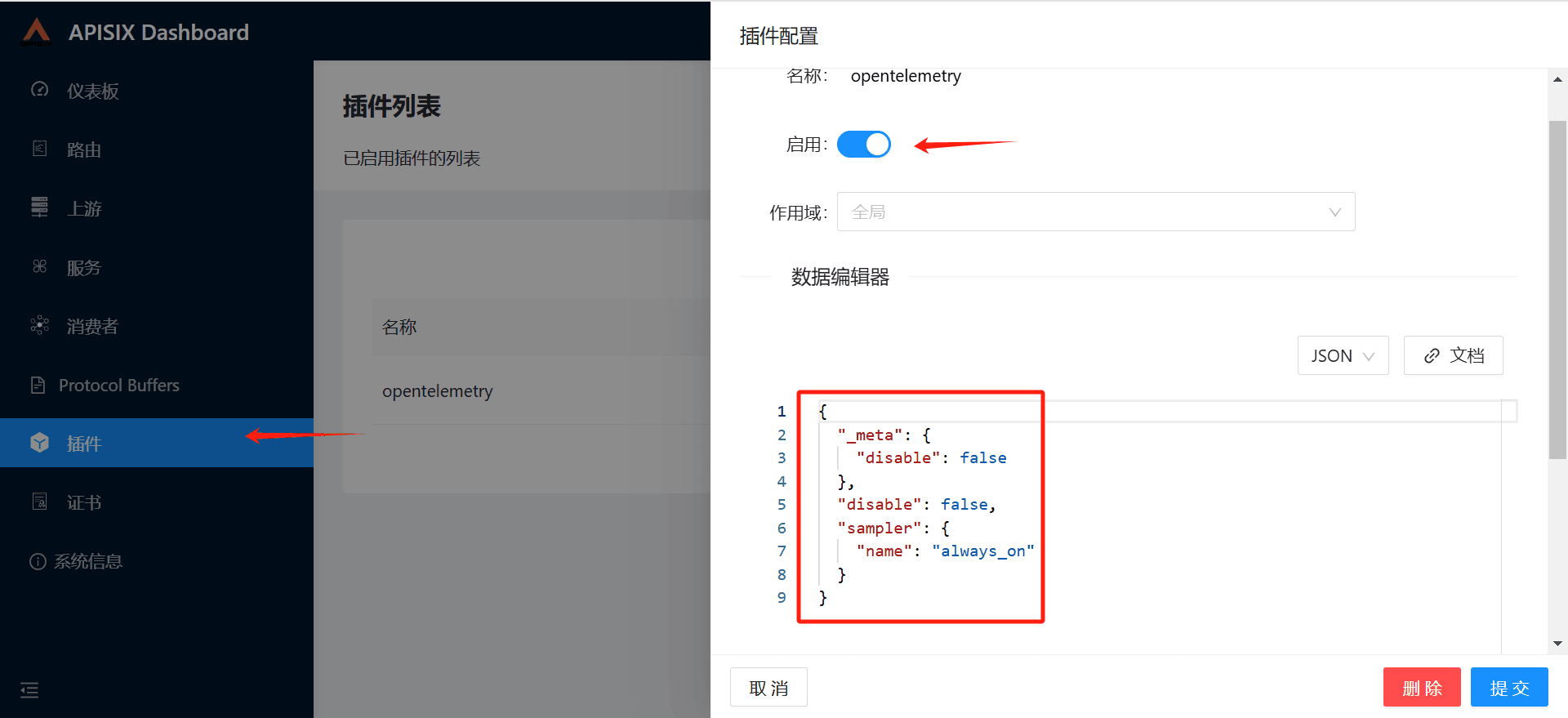Collapse the sidebar using bottom menu icon
This screenshot has width=1568, height=718.
[29, 690]
